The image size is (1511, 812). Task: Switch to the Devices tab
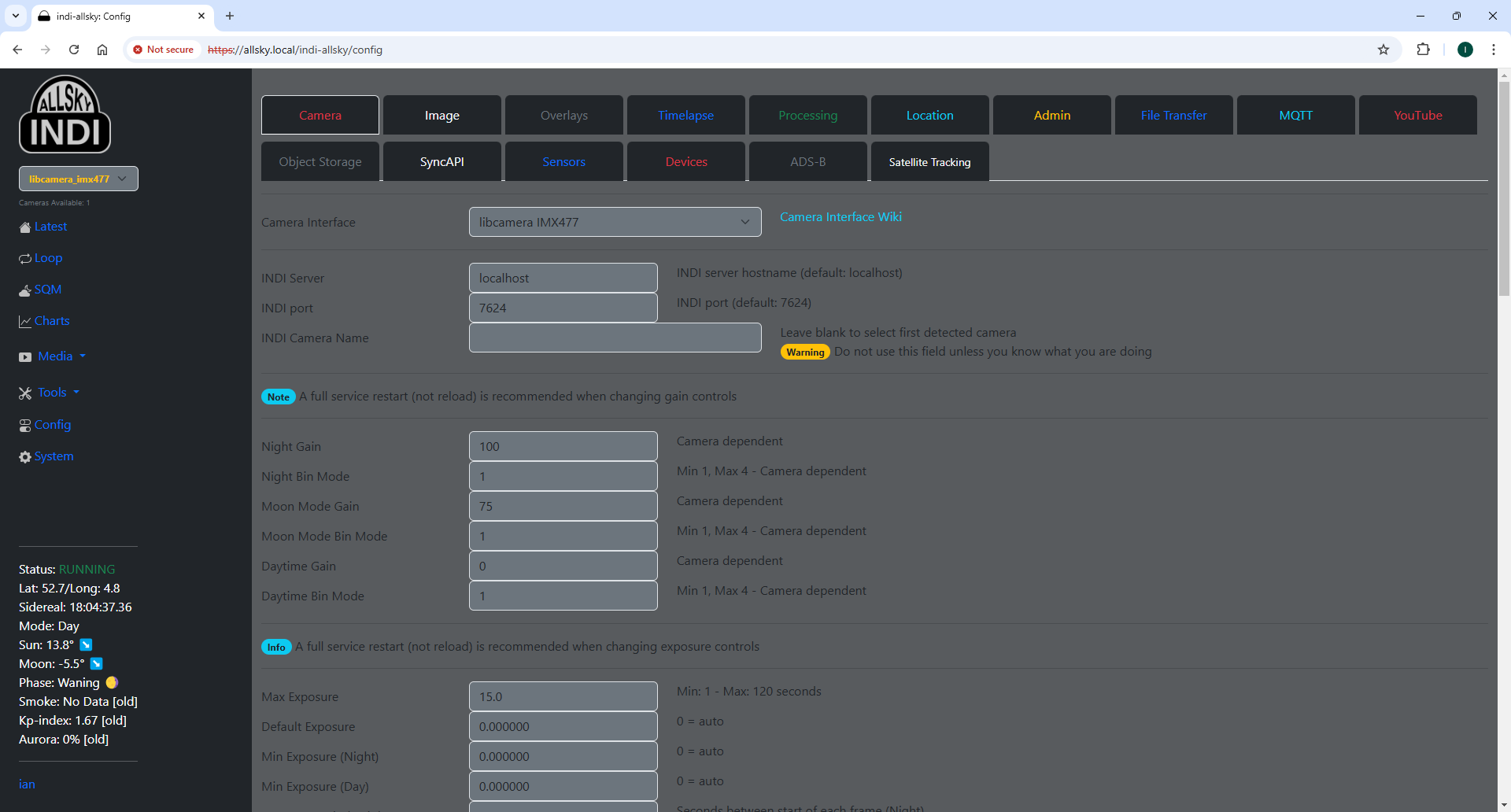tap(685, 161)
